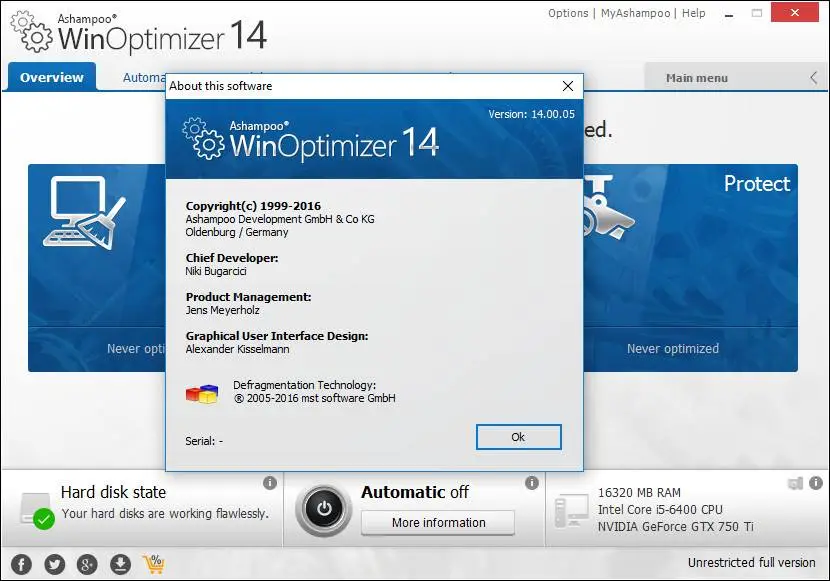
Task: Click the 16320 MB RAM text
Action: coord(639,493)
